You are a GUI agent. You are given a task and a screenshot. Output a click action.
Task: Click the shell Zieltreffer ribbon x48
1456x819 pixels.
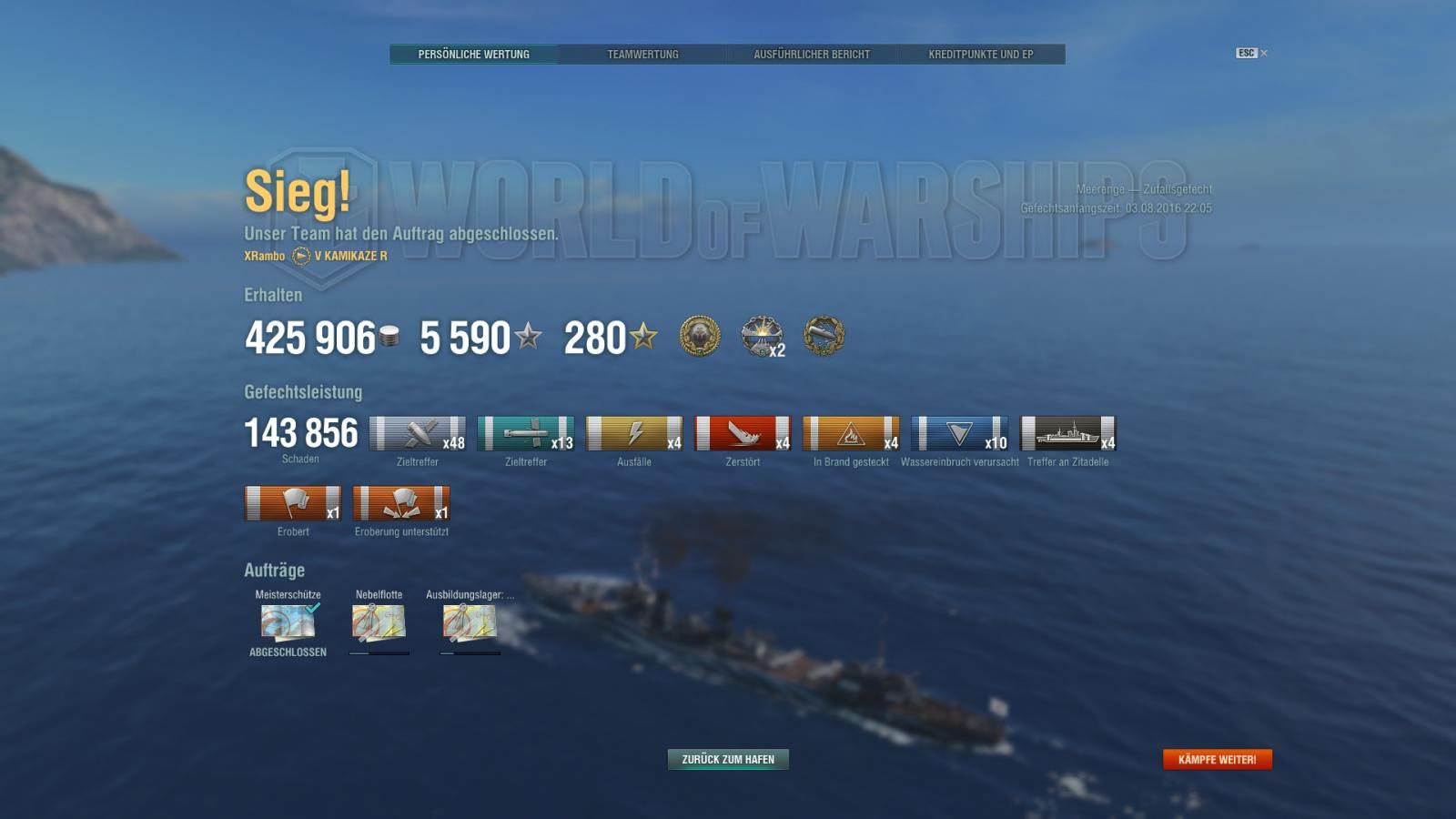[x=418, y=433]
